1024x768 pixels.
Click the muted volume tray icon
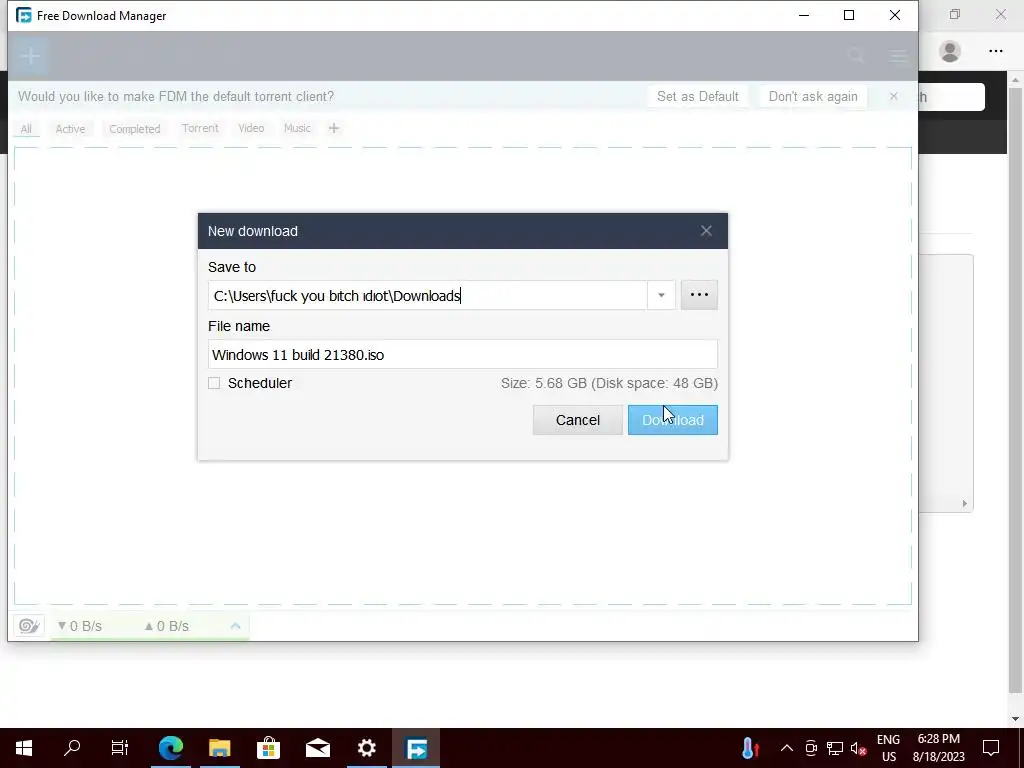[858, 748]
